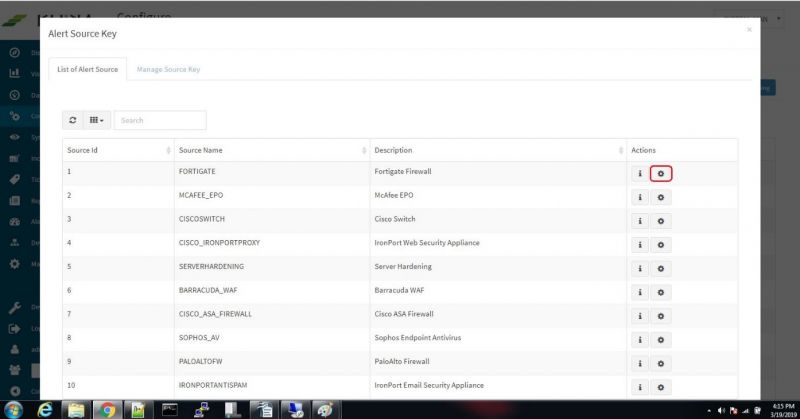Open gear action for CISCO_ASA_FIREWALL
Screen dimensions: 800x419
click(x=661, y=316)
